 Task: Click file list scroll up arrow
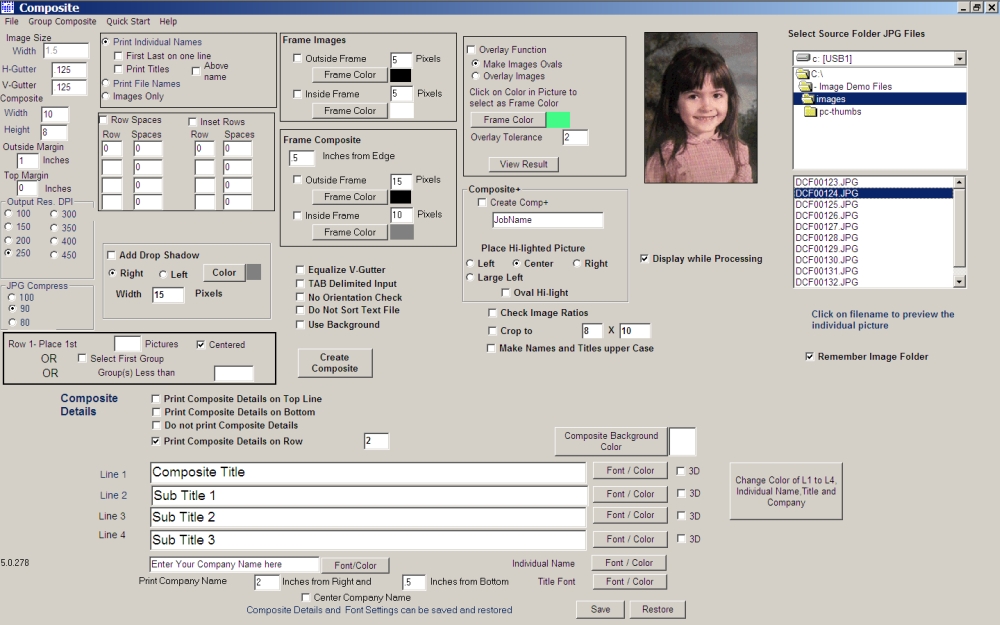click(x=959, y=182)
